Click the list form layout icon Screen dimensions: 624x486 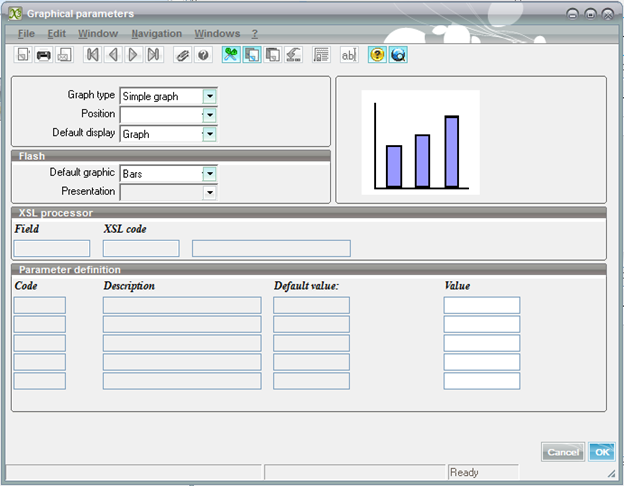click(321, 55)
